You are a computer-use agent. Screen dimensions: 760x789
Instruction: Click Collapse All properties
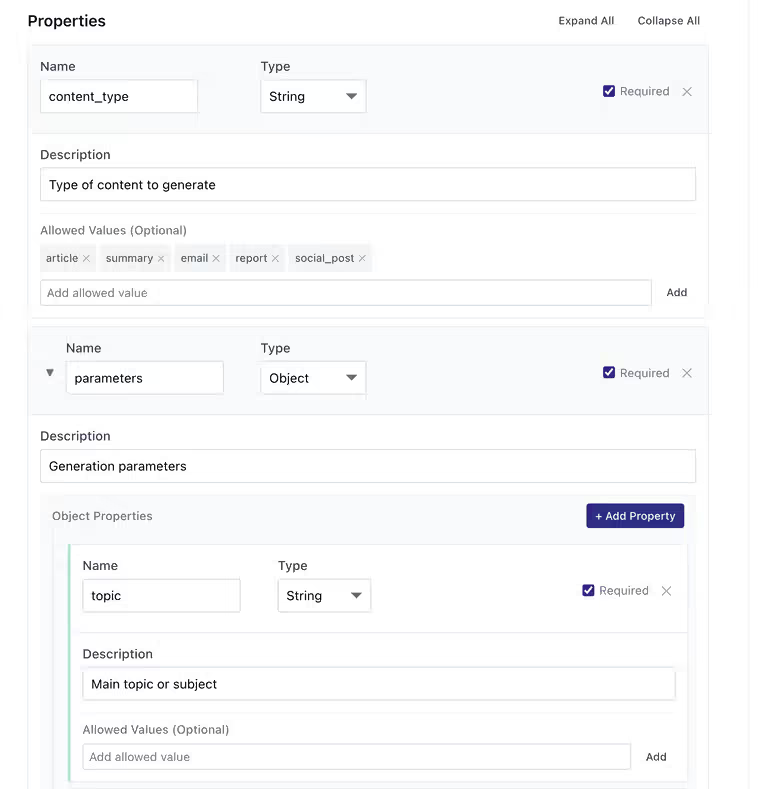(668, 21)
